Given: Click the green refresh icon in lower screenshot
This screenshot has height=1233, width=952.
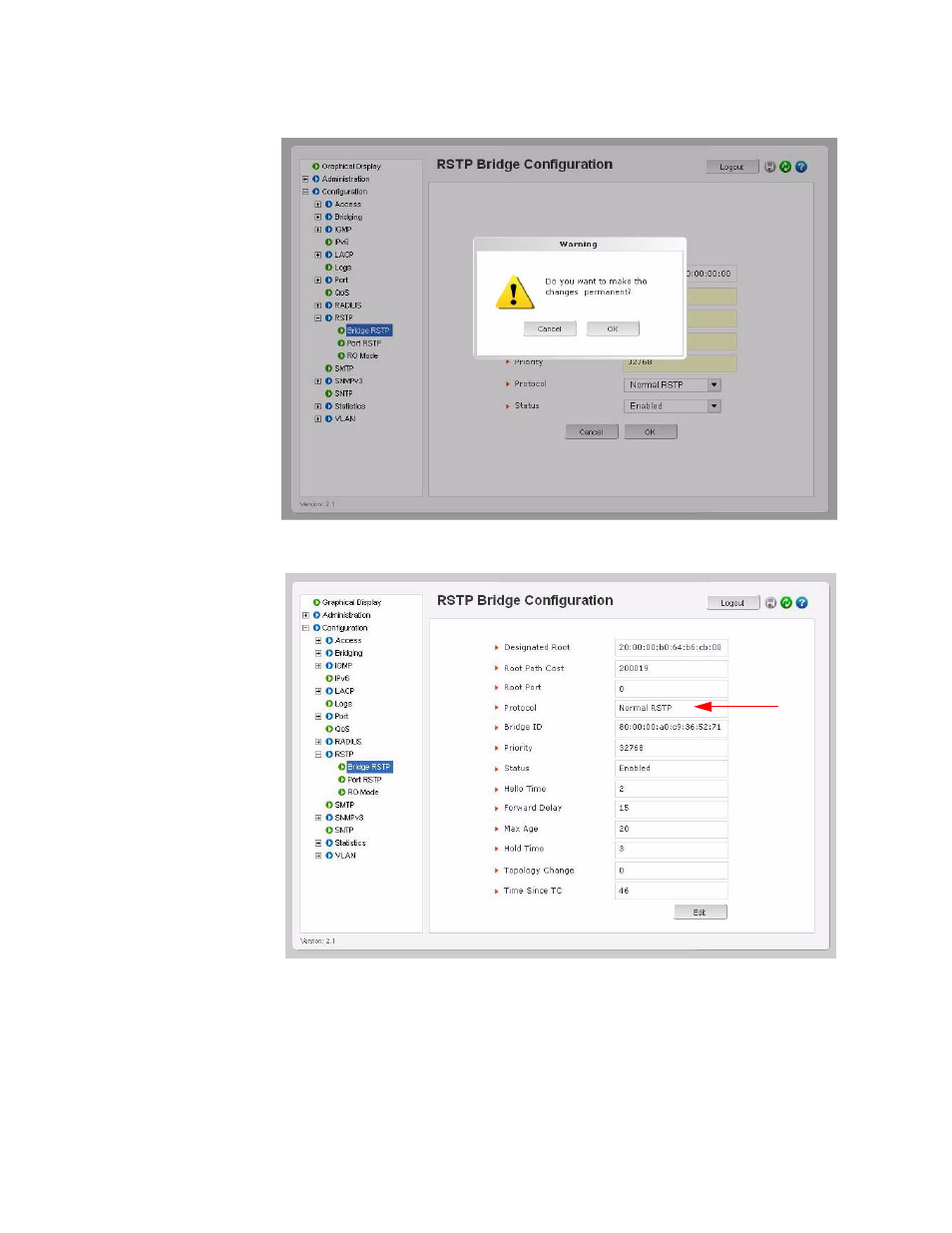Looking at the screenshot, I should pyautogui.click(x=786, y=603).
